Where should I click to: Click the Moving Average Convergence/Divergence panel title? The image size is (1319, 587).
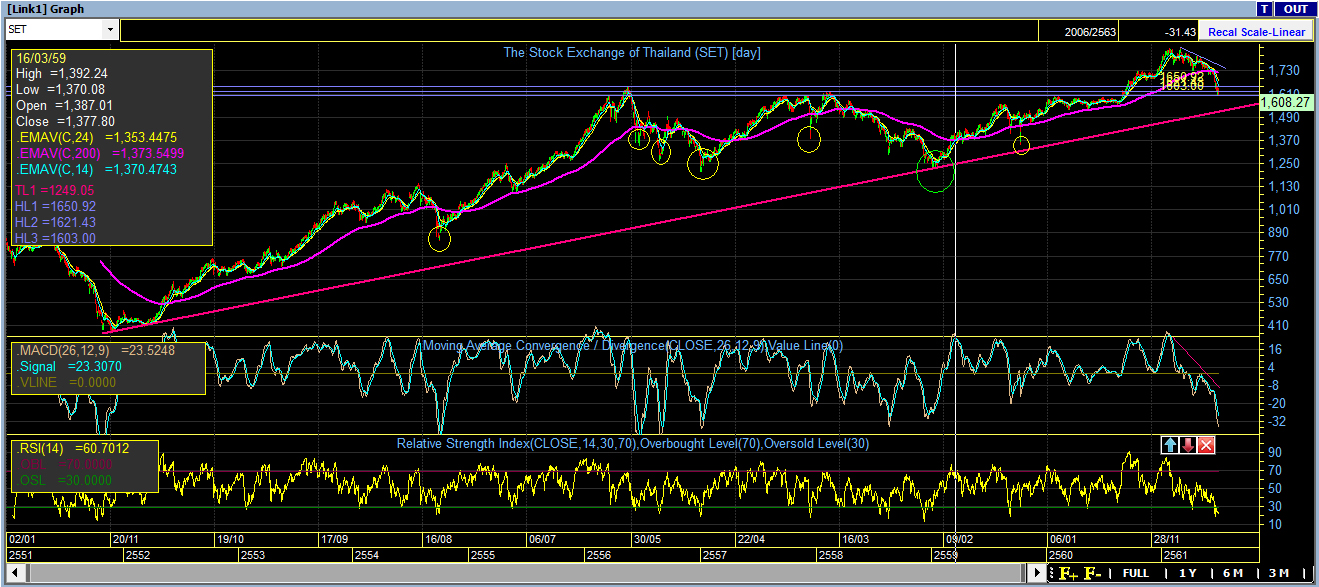(632, 345)
